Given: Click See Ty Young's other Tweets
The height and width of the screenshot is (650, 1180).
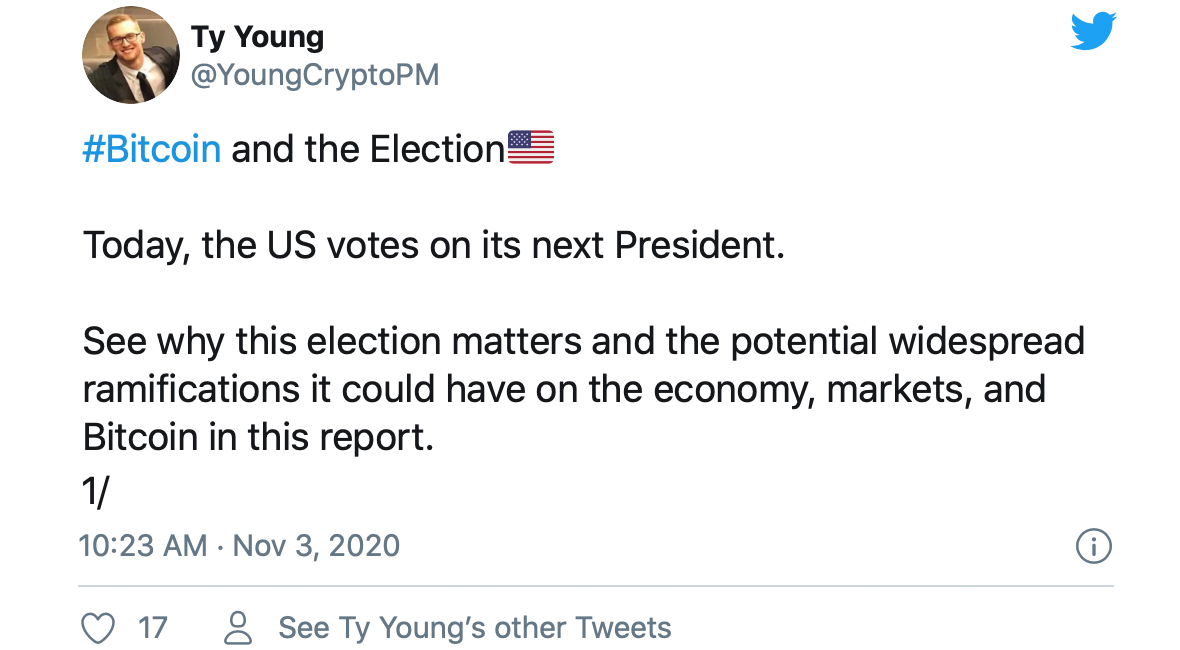Looking at the screenshot, I should coord(474,628).
